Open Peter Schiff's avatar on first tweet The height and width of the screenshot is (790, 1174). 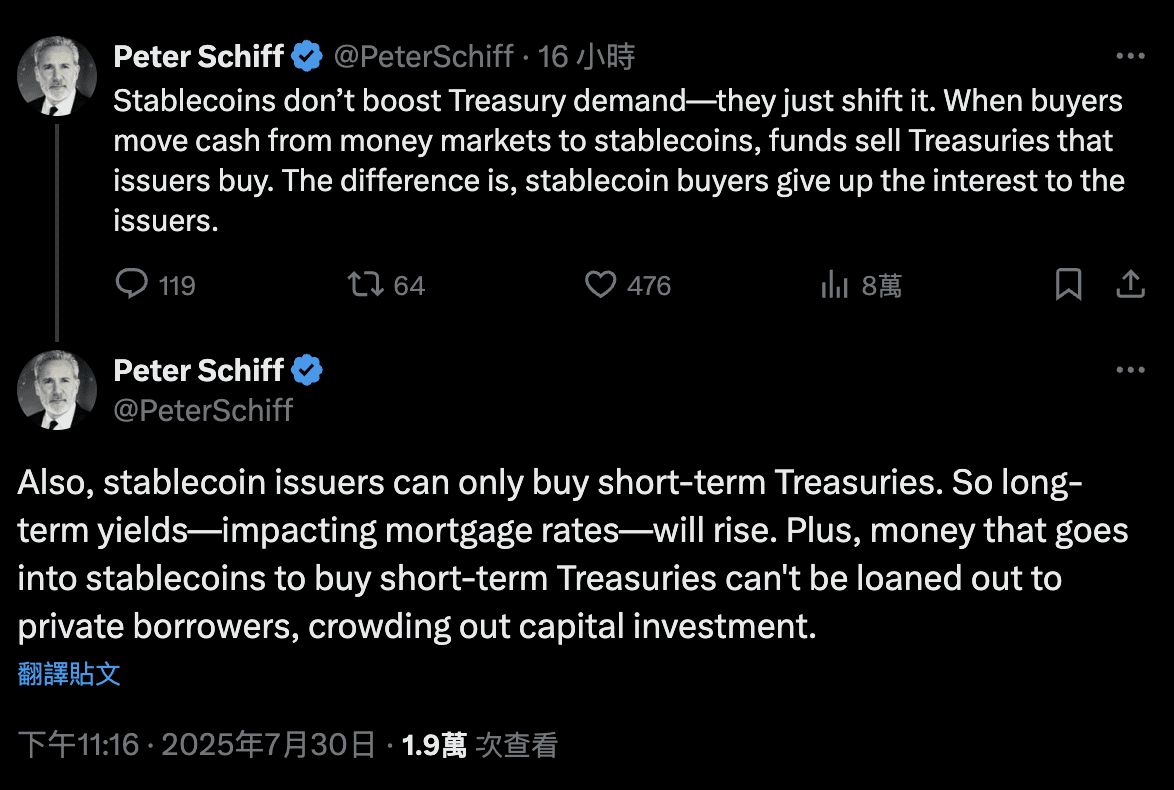pos(57,76)
